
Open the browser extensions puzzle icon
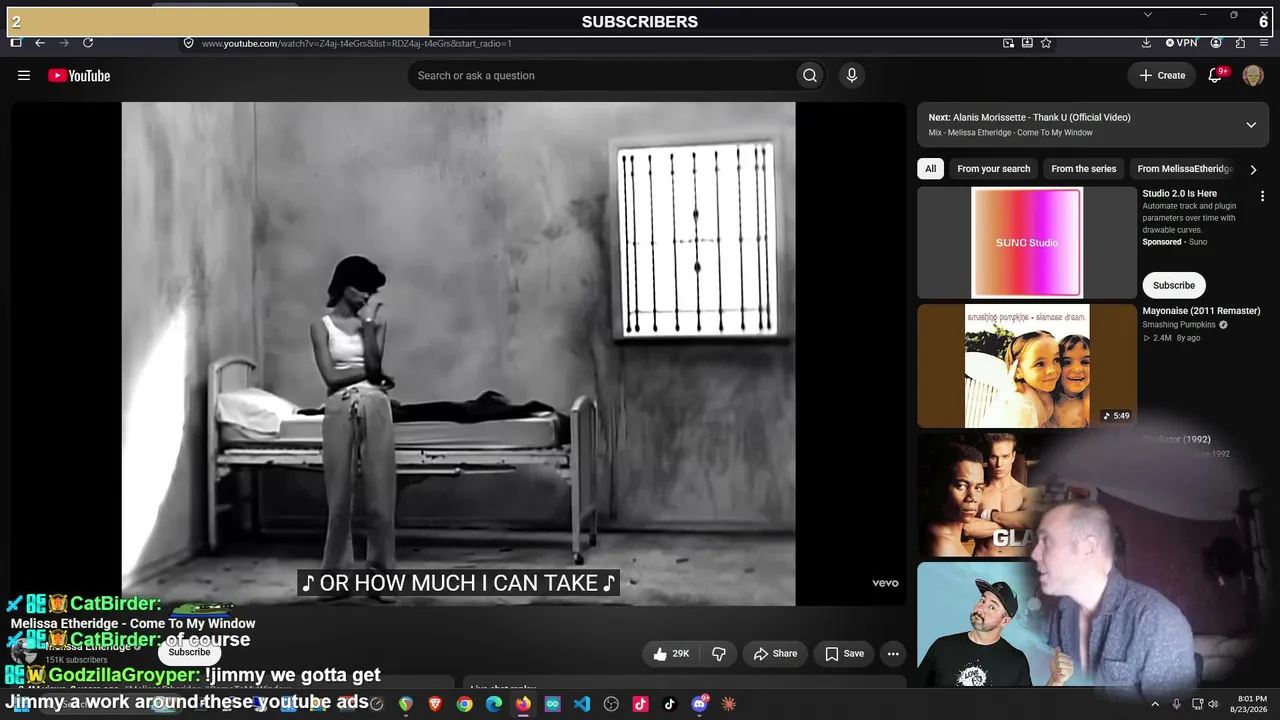pyautogui.click(x=1240, y=43)
